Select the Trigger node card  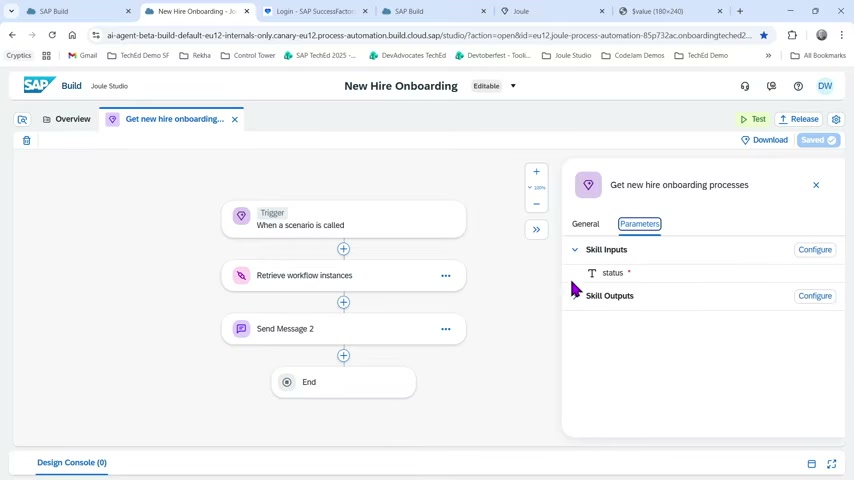(344, 219)
